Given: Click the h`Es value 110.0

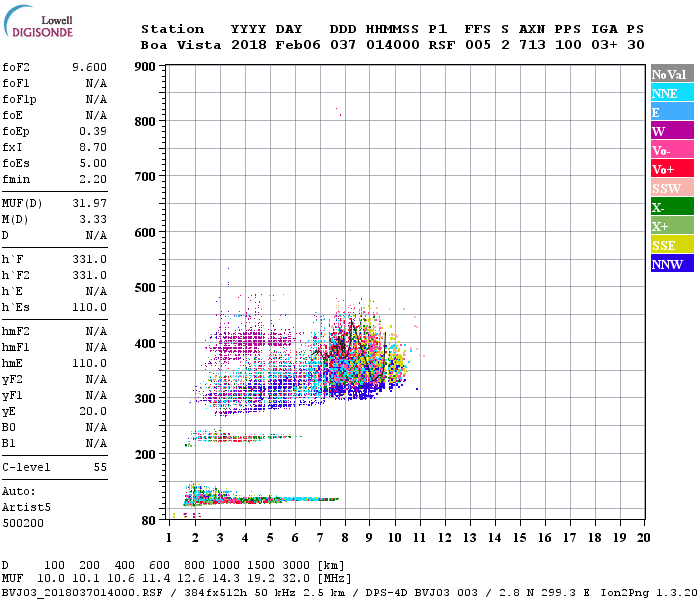Looking at the screenshot, I should (89, 308).
